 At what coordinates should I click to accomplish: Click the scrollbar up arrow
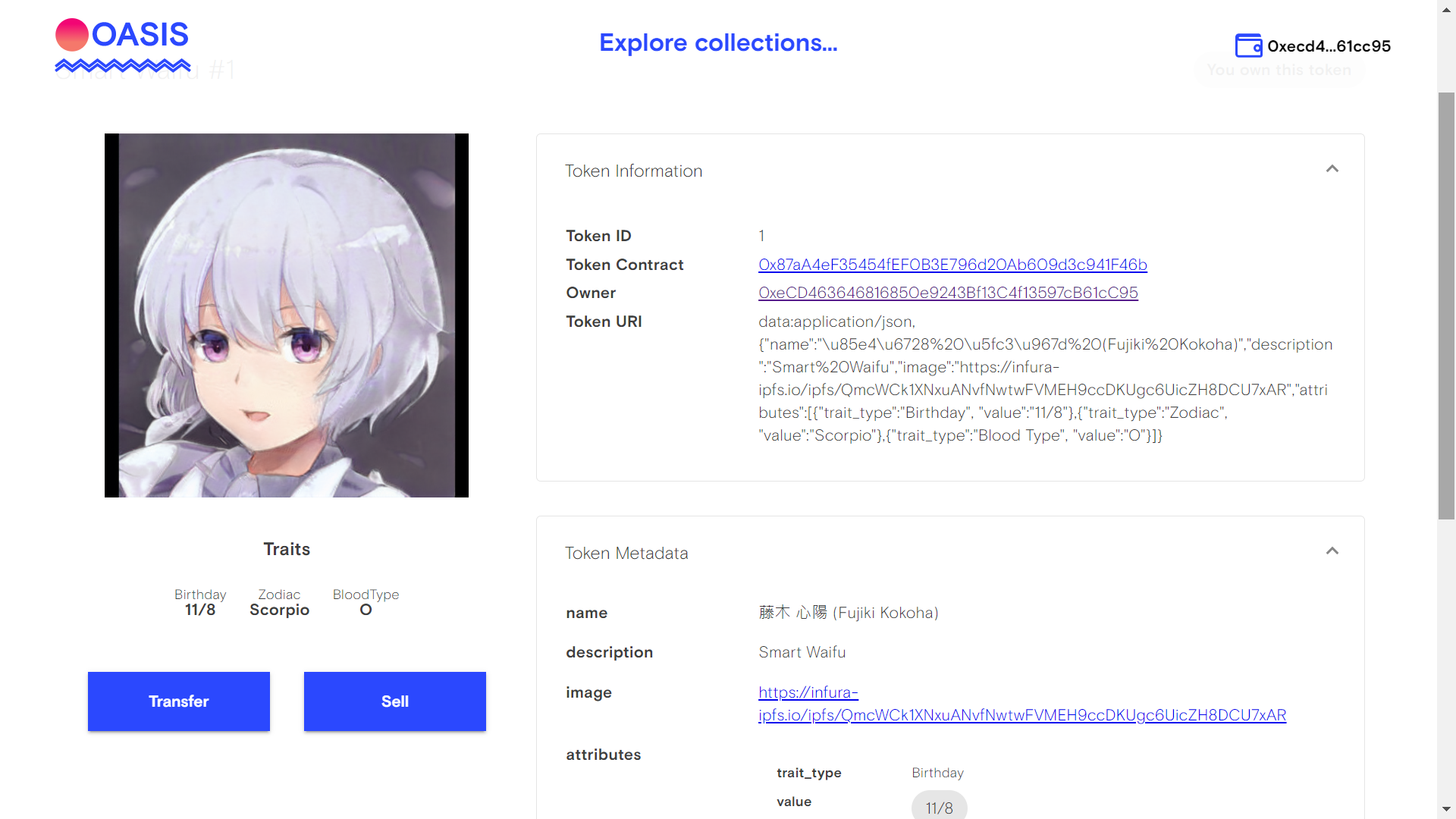(x=1446, y=8)
